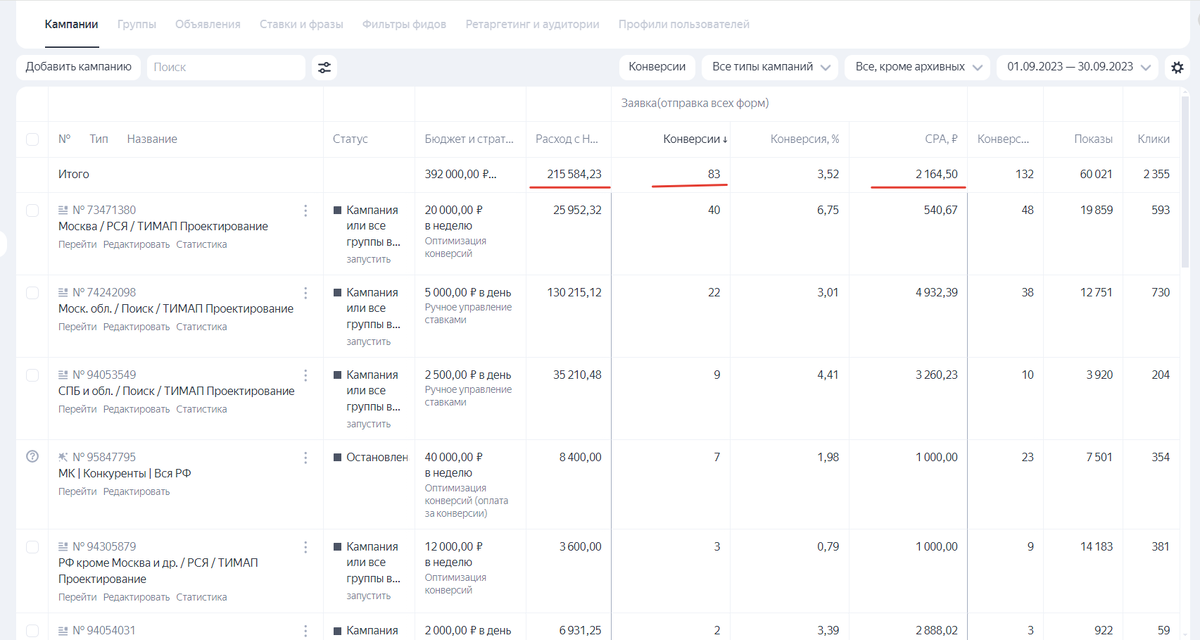The width and height of the screenshot is (1200, 640).
Task: Click the campaign name МК | Конкуренты | Вся РФ
Action: (124, 473)
